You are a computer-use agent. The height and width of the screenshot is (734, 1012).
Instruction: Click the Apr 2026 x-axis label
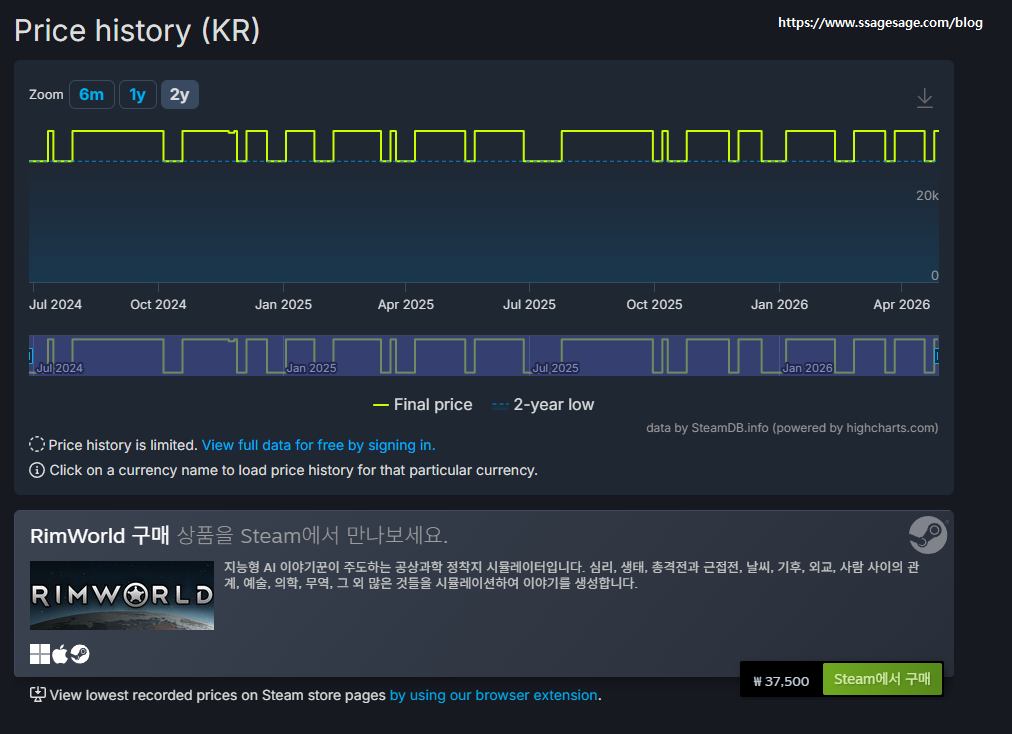902,305
